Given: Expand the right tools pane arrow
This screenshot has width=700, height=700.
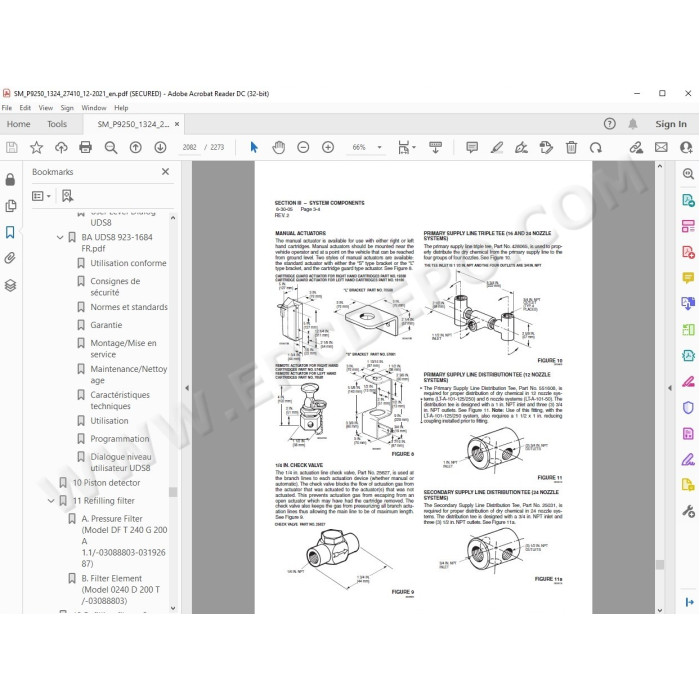Looking at the screenshot, I should 670,388.
